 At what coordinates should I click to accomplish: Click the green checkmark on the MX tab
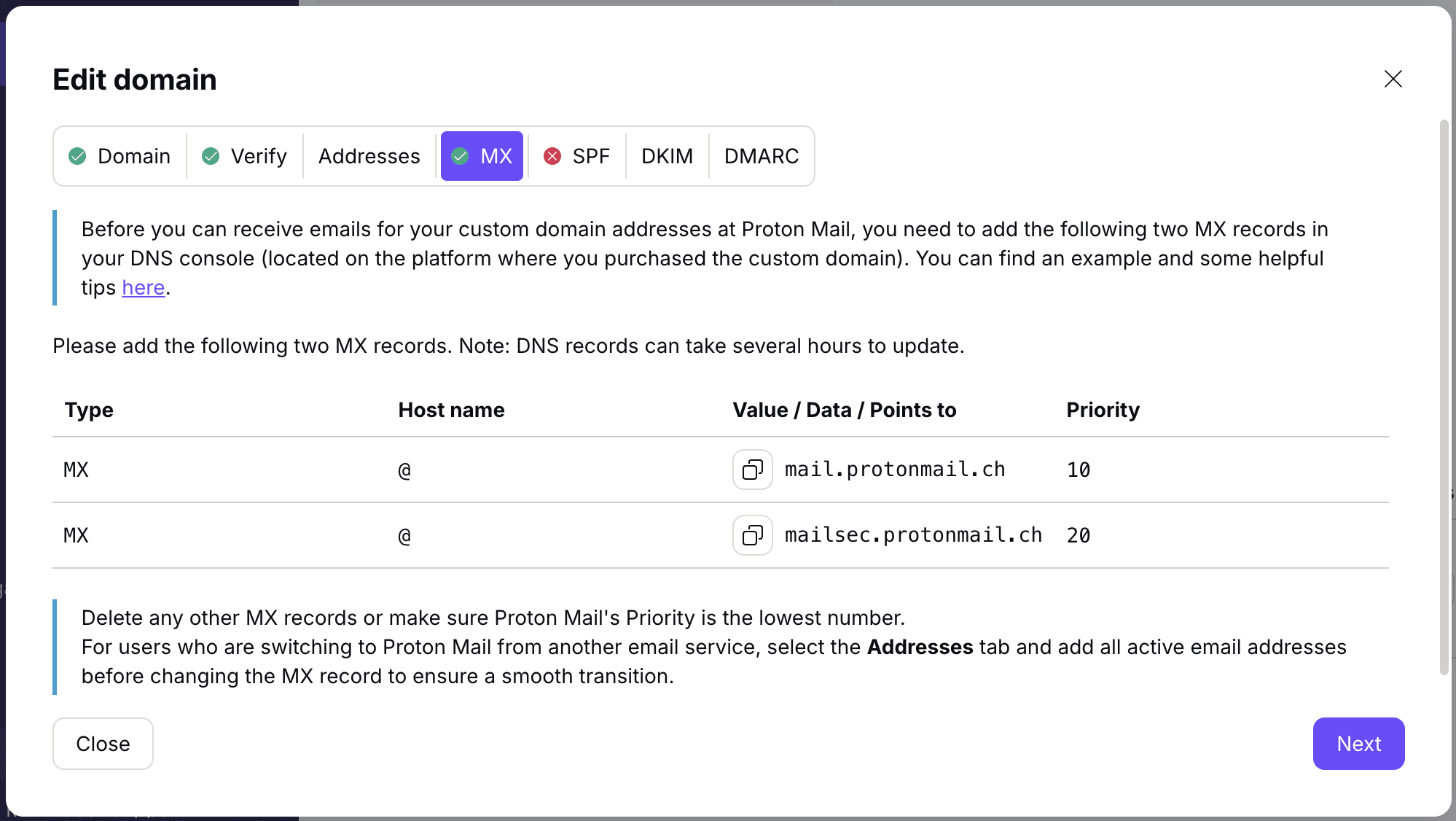pos(461,156)
